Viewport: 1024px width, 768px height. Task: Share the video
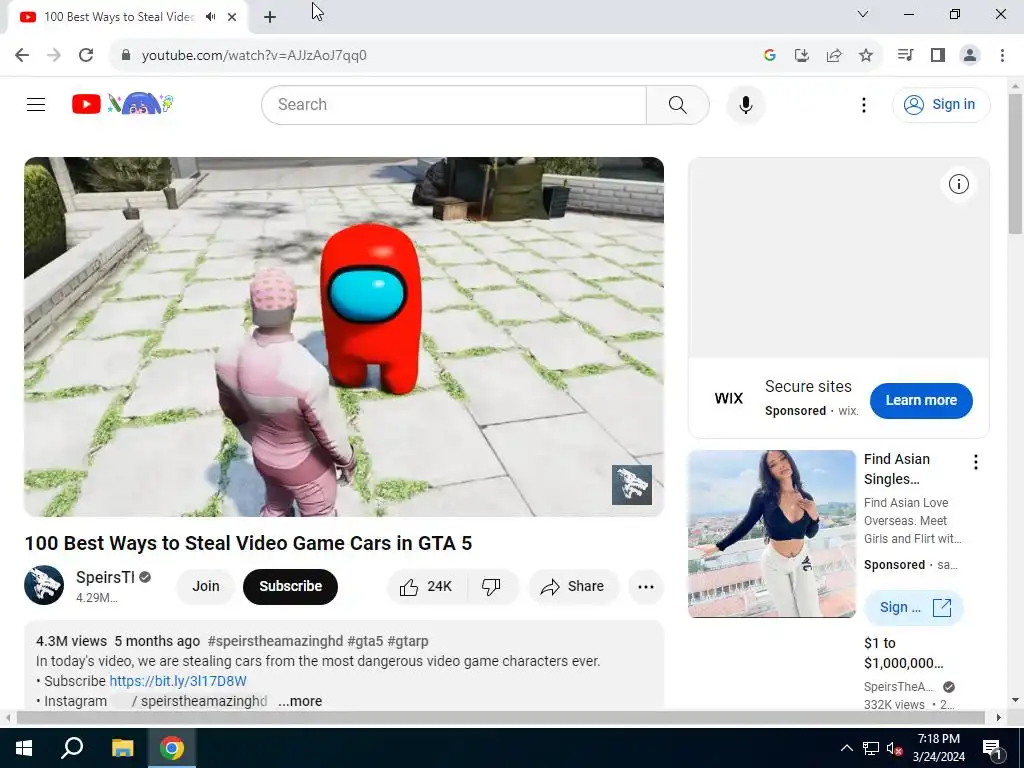(572, 586)
